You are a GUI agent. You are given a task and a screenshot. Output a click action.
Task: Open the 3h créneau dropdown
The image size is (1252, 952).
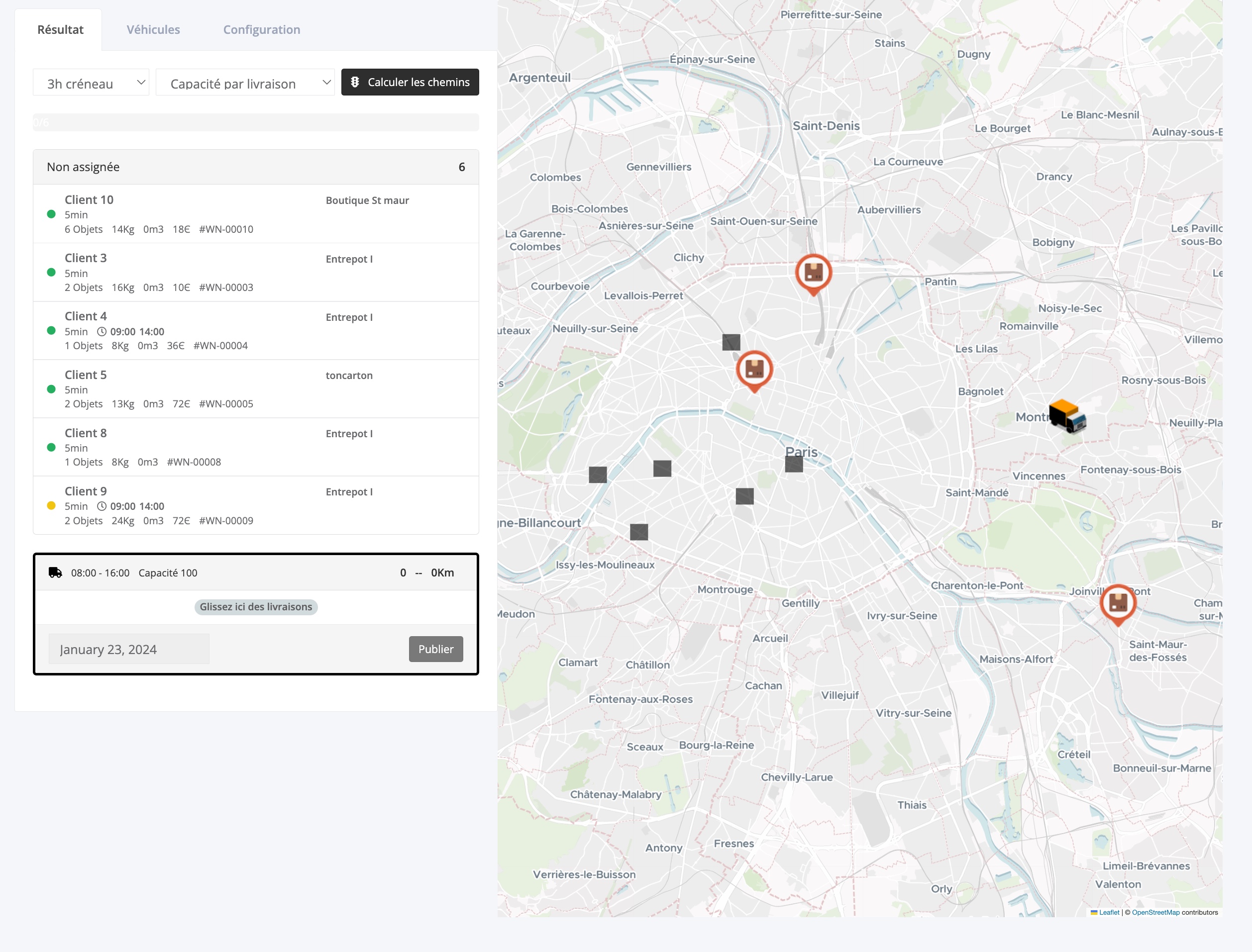[91, 82]
